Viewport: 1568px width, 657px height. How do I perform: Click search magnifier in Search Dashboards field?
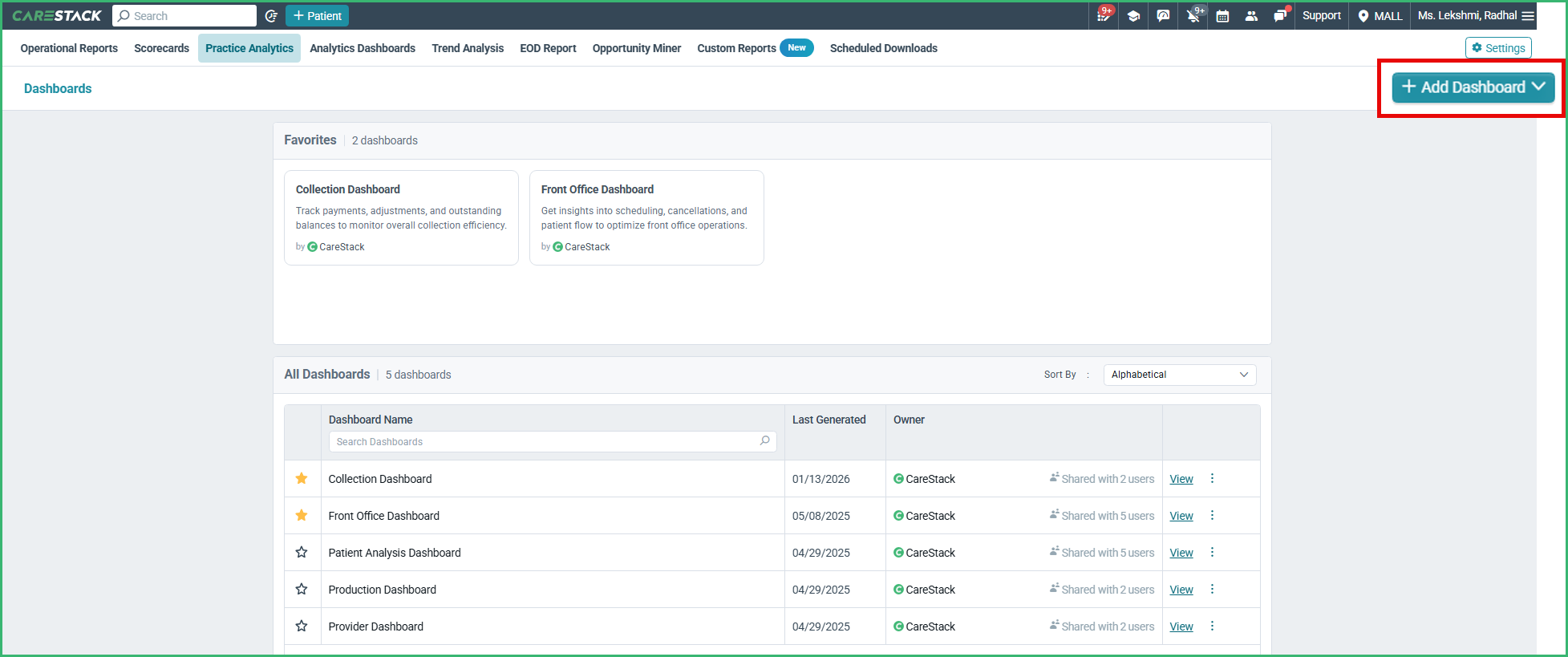765,440
